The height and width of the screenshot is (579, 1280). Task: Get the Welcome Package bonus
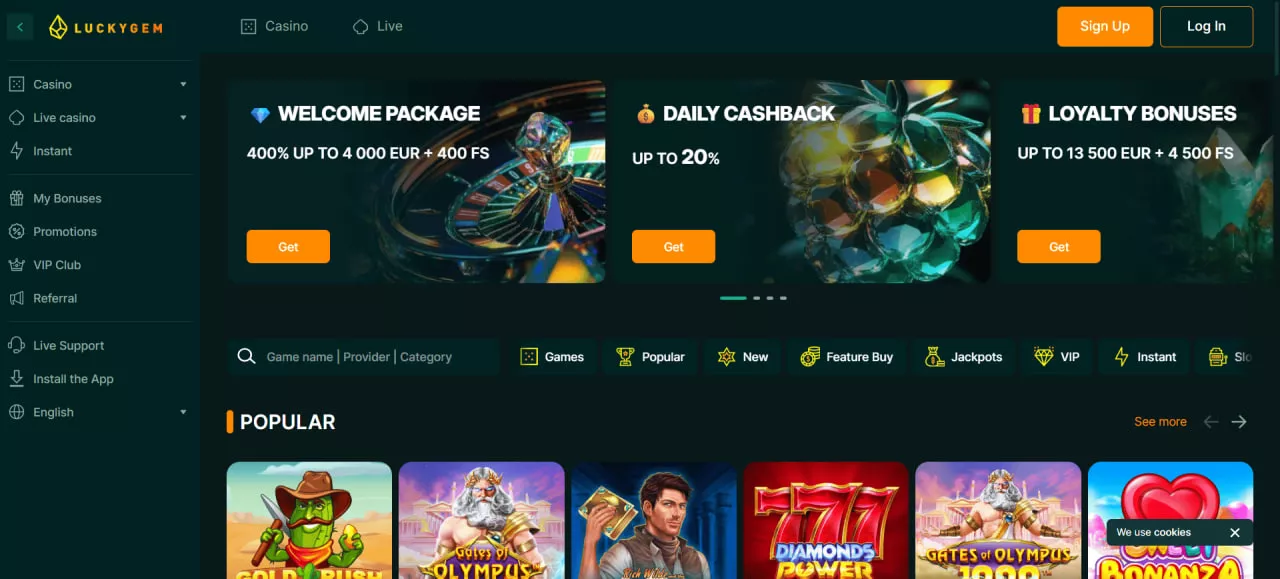tap(288, 247)
